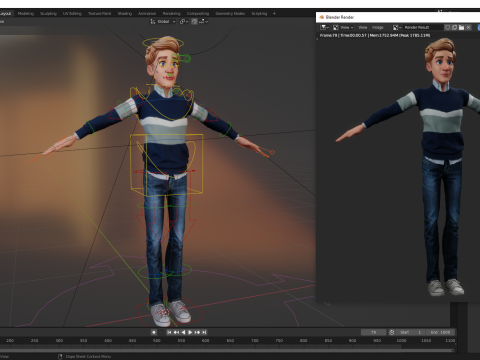Click frame 1000 on the timeline ruler
Image resolution: width=480 pixels, height=360 pixels.
click(401, 341)
